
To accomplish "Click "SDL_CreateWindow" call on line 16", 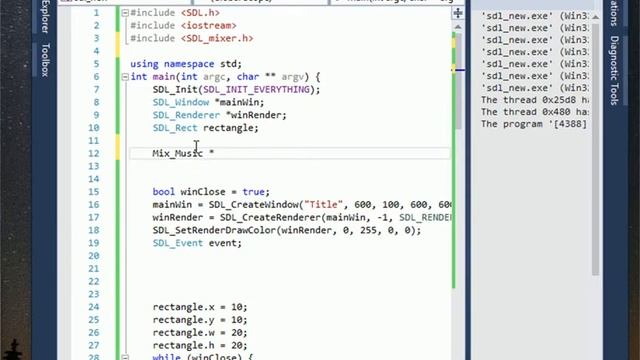I will click(x=253, y=204).
